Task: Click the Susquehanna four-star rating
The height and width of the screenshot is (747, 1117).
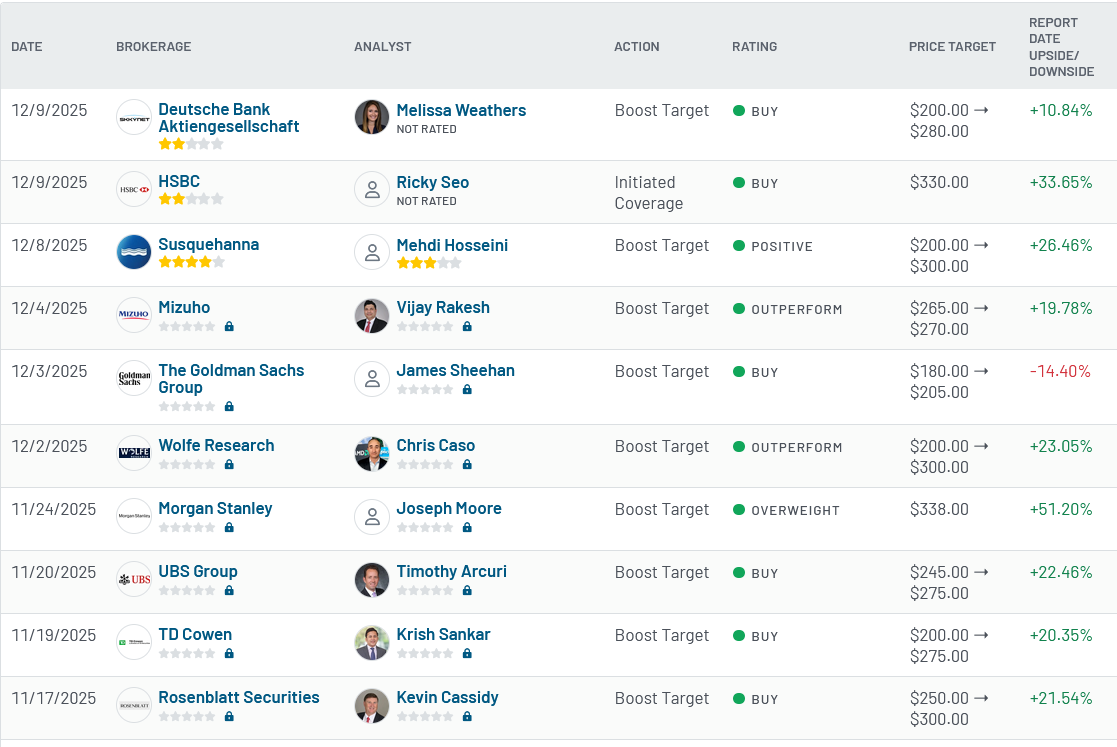Action: click(191, 261)
